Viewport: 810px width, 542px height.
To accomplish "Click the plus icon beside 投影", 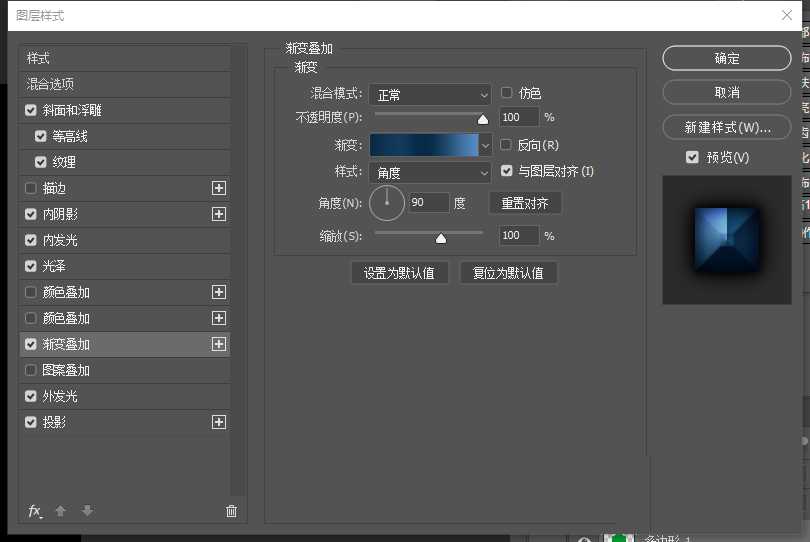I will [x=219, y=422].
